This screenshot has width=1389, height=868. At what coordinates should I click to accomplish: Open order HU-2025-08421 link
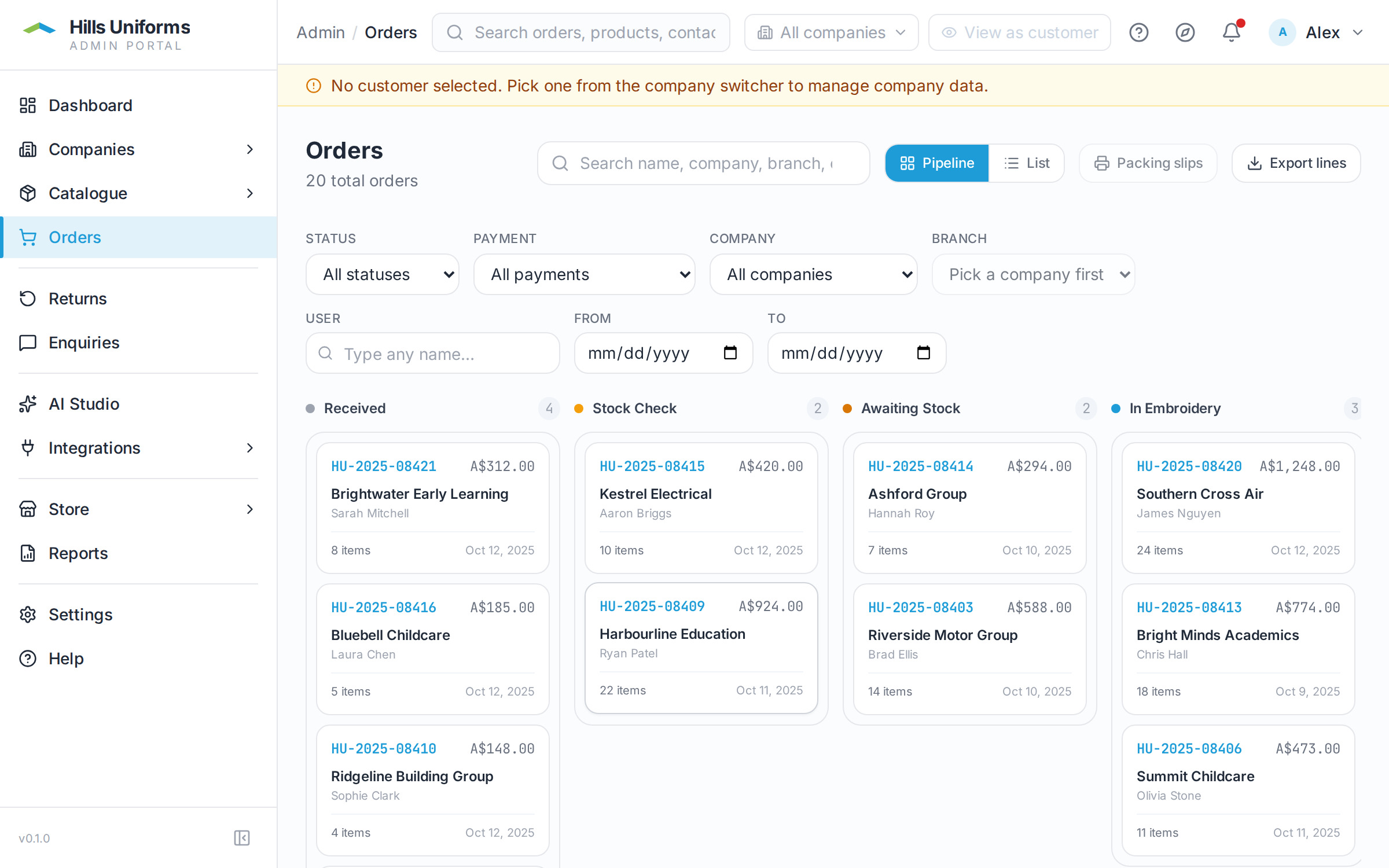pyautogui.click(x=383, y=466)
